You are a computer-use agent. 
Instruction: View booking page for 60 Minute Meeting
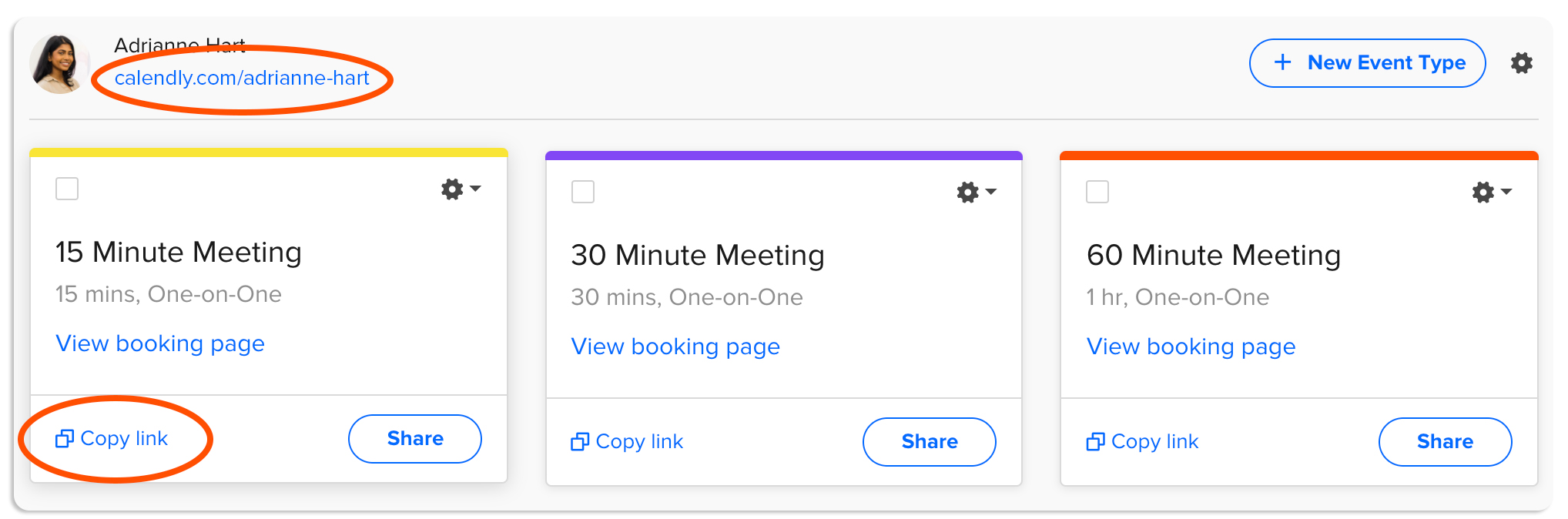click(1191, 347)
